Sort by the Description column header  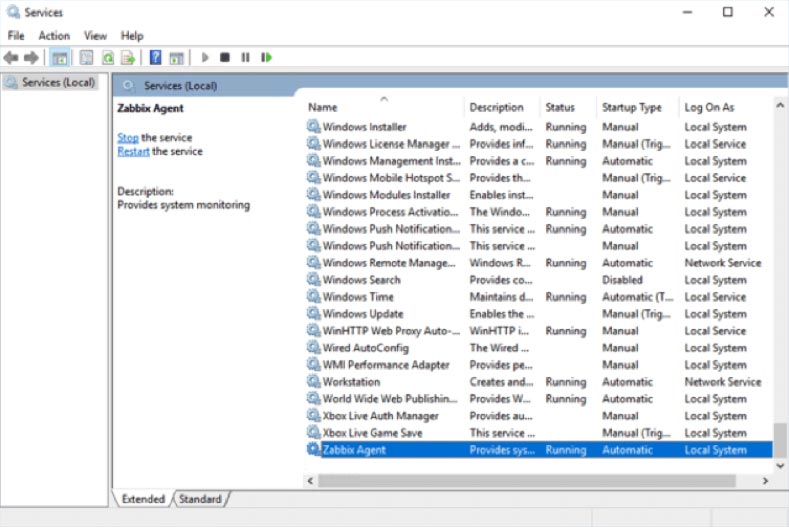coord(503,107)
